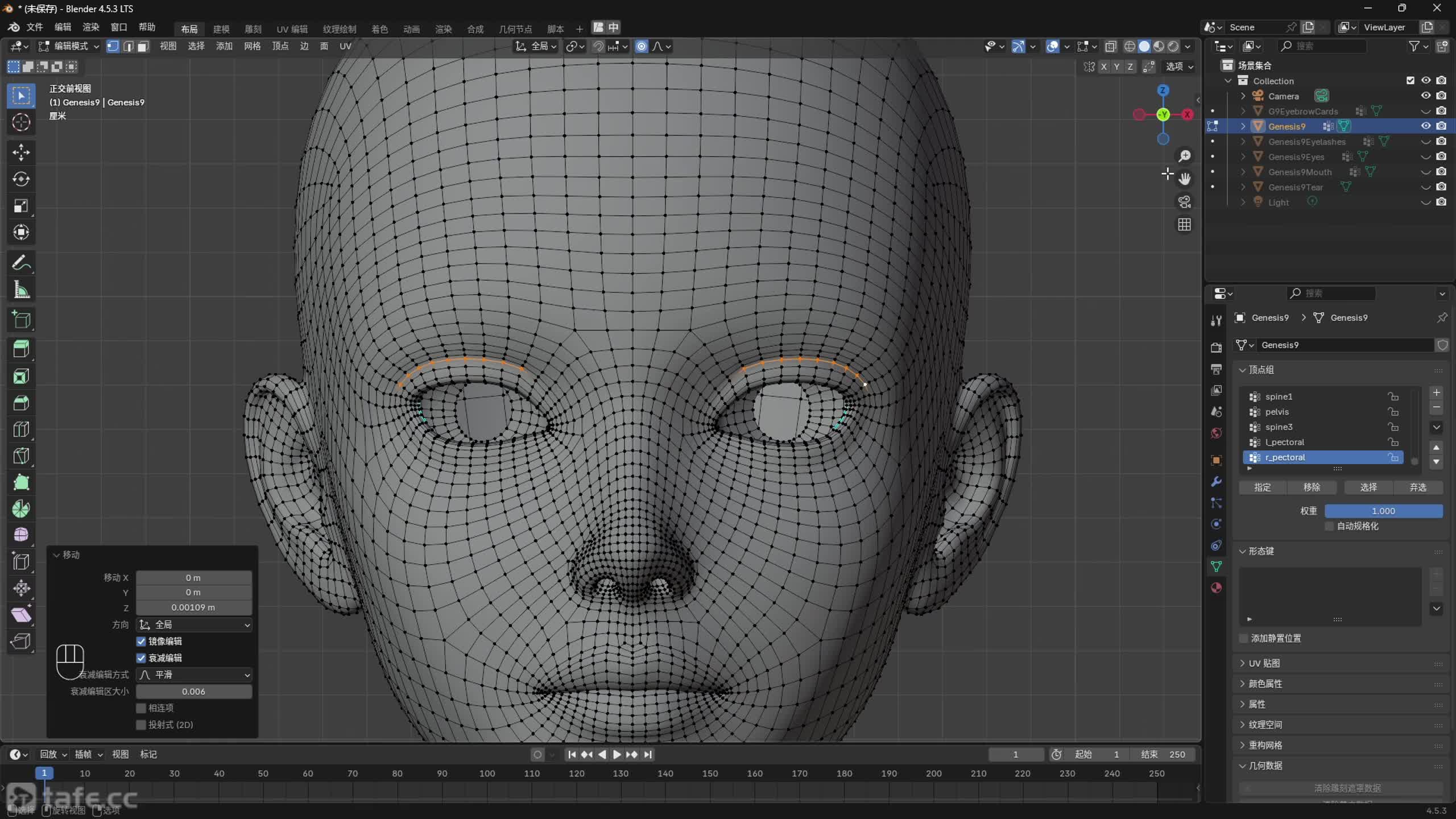Adjust the 权重 weight slider
This screenshot has width=1456, height=819.
pyautogui.click(x=1383, y=511)
